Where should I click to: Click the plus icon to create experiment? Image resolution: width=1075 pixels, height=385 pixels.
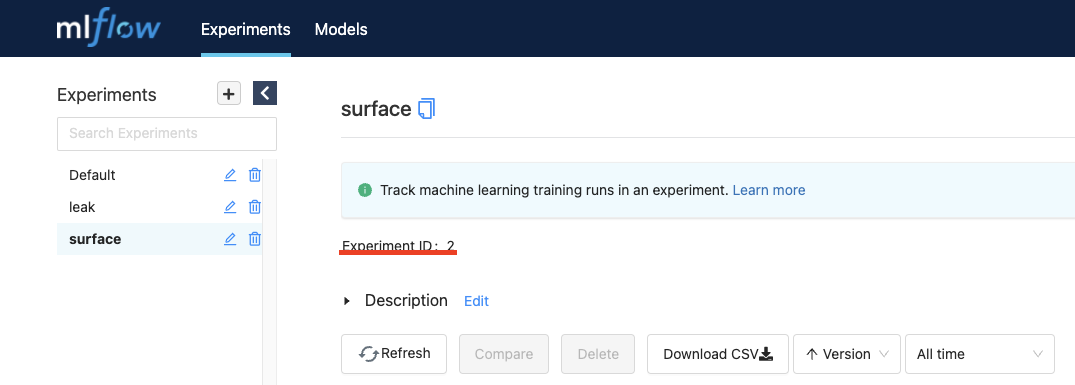click(x=229, y=93)
